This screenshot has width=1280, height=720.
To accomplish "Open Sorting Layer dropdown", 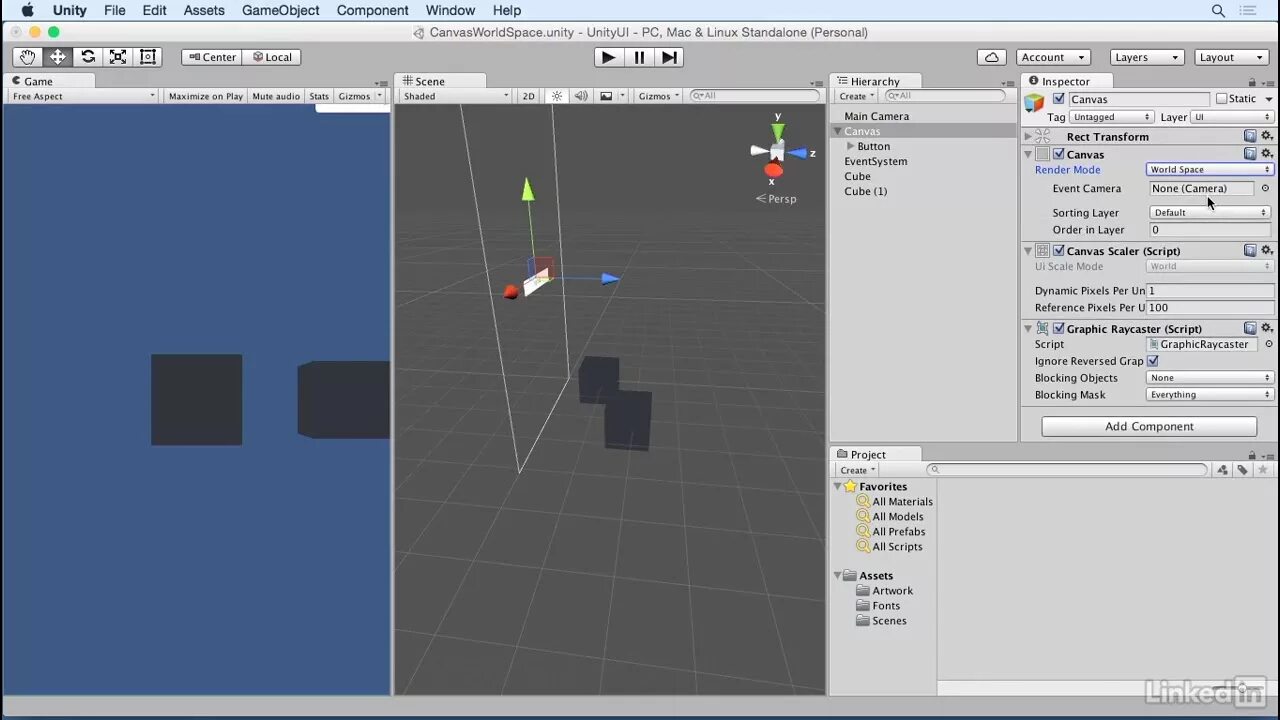I will tap(1209, 212).
